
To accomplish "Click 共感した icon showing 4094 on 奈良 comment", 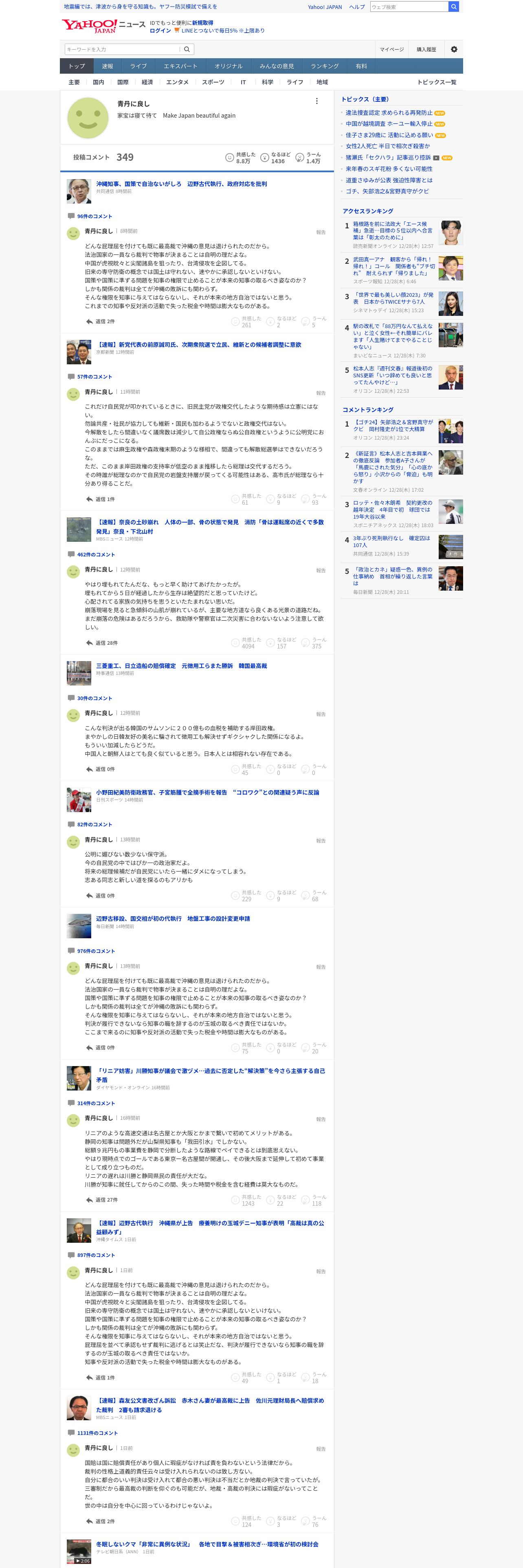I will click(235, 643).
